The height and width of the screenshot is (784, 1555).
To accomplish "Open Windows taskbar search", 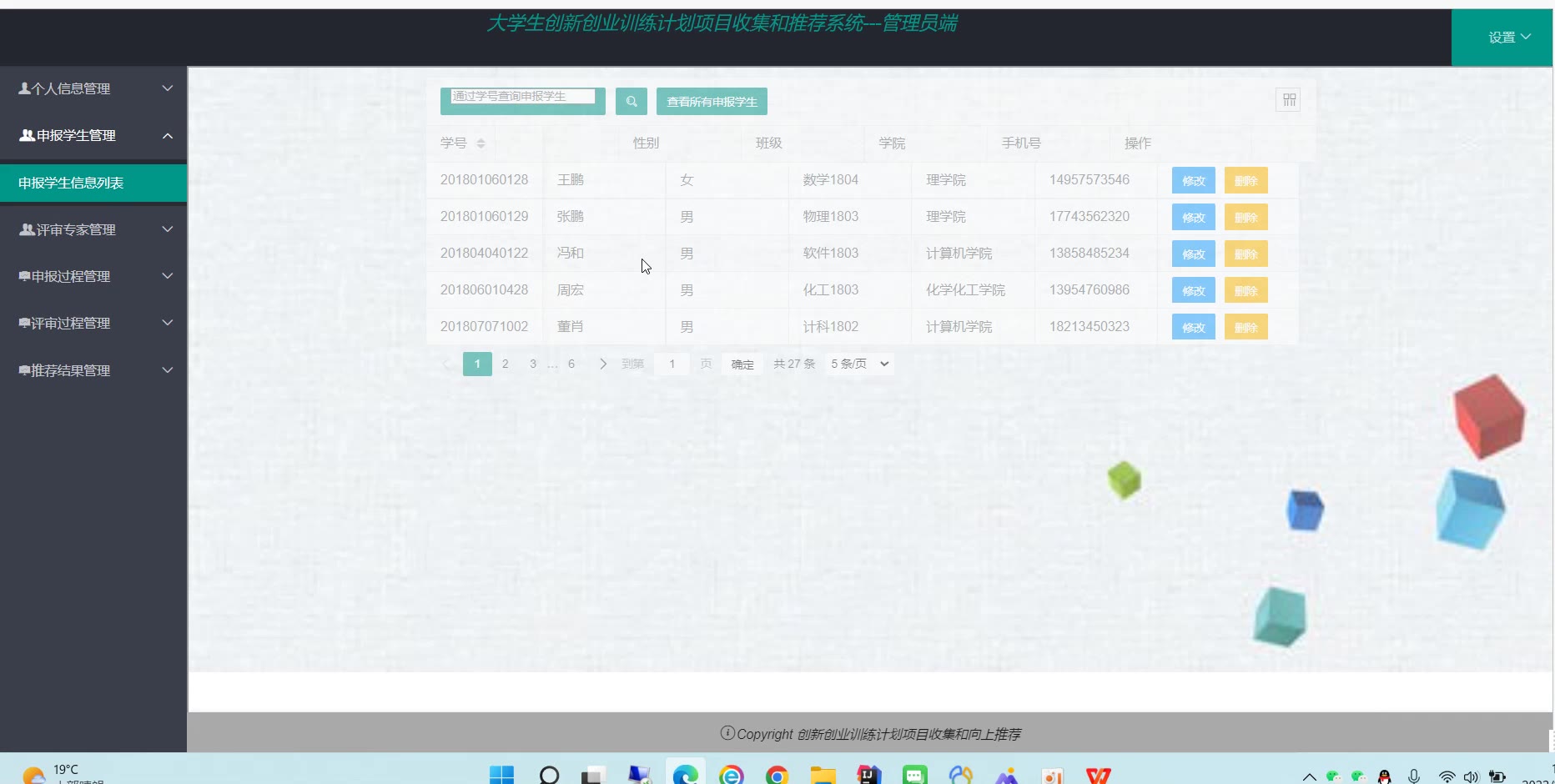I will tap(549, 776).
